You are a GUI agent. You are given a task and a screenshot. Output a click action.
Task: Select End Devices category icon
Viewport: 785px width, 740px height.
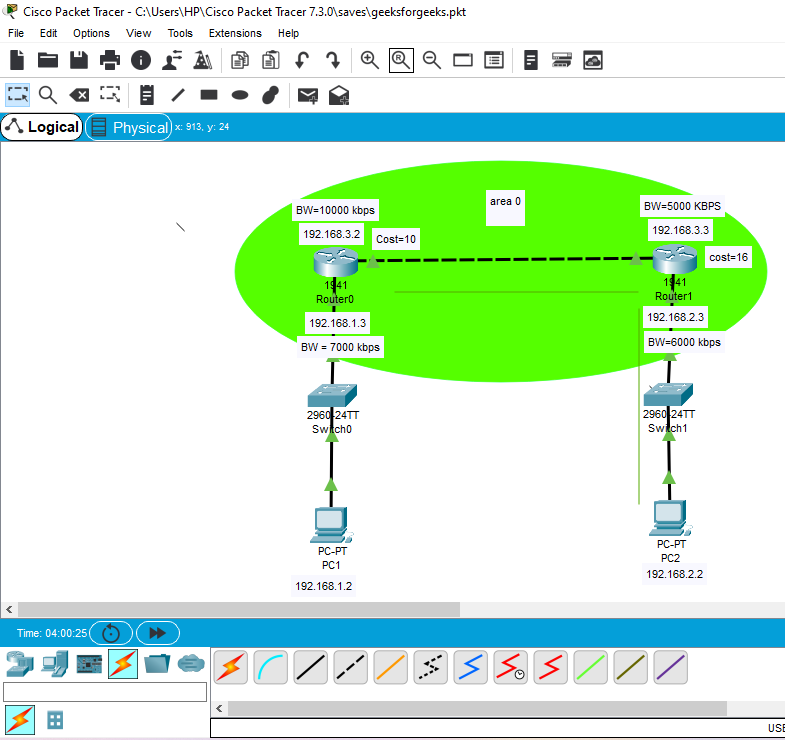point(56,662)
